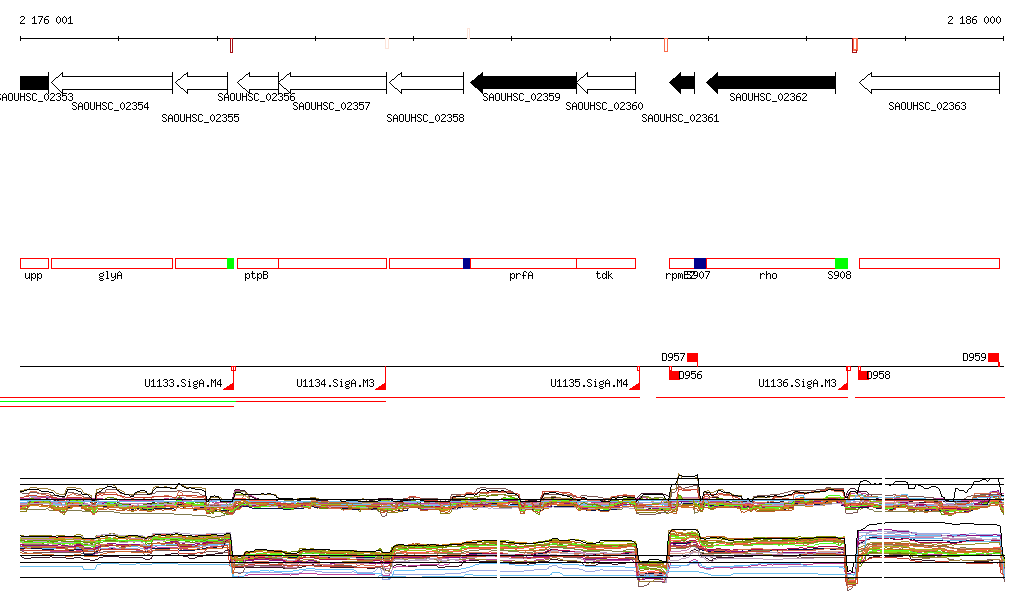Click the D956 red marker
This screenshot has width=1024, height=611.
click(x=675, y=375)
